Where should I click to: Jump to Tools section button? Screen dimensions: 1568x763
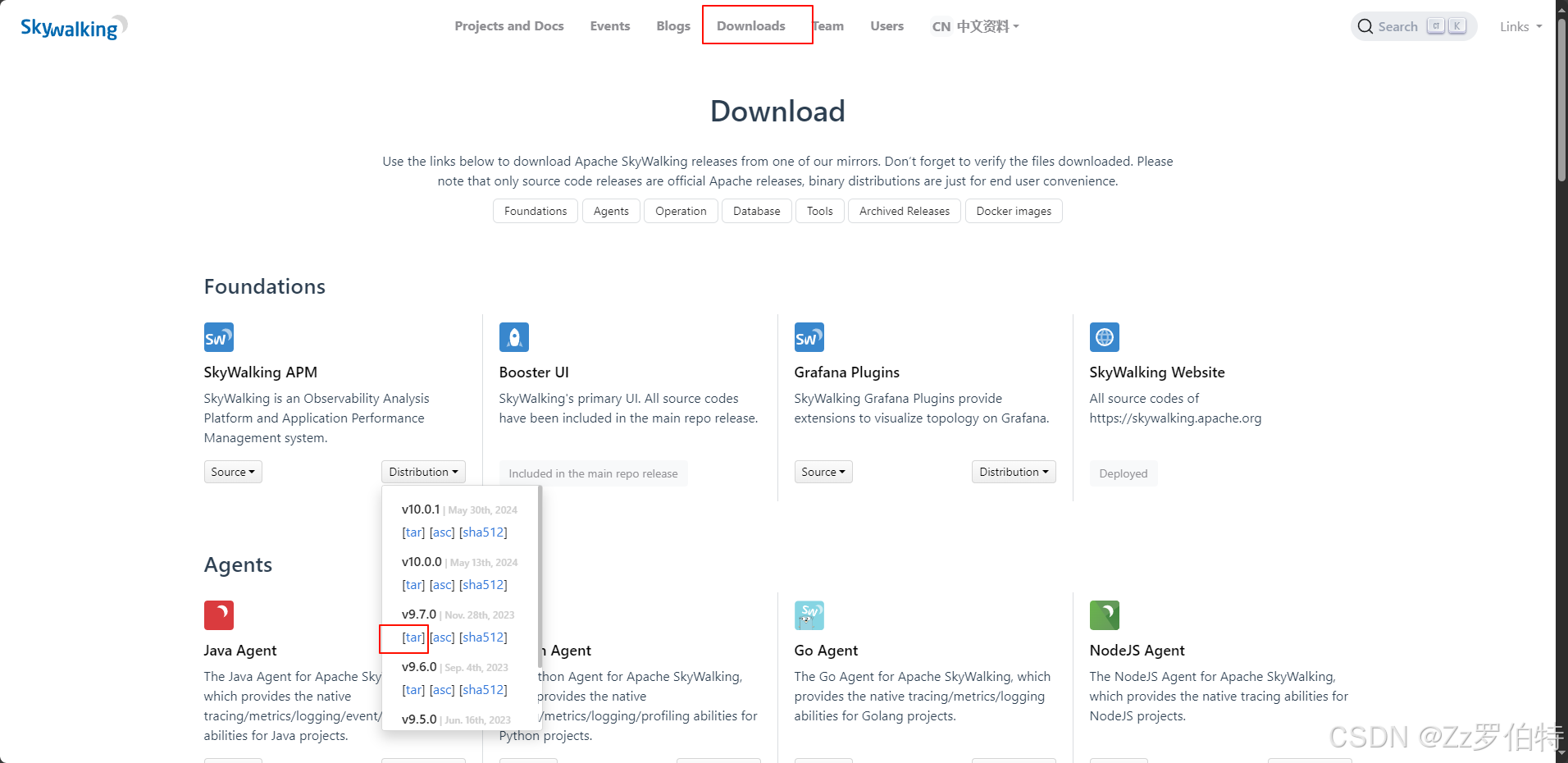click(820, 211)
